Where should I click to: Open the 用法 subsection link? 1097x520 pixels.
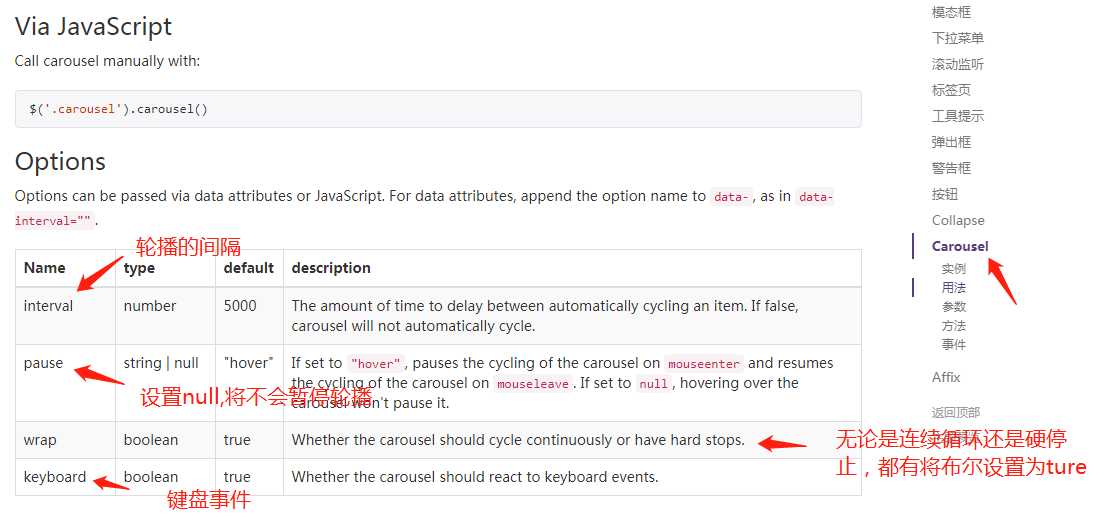[x=954, y=288]
